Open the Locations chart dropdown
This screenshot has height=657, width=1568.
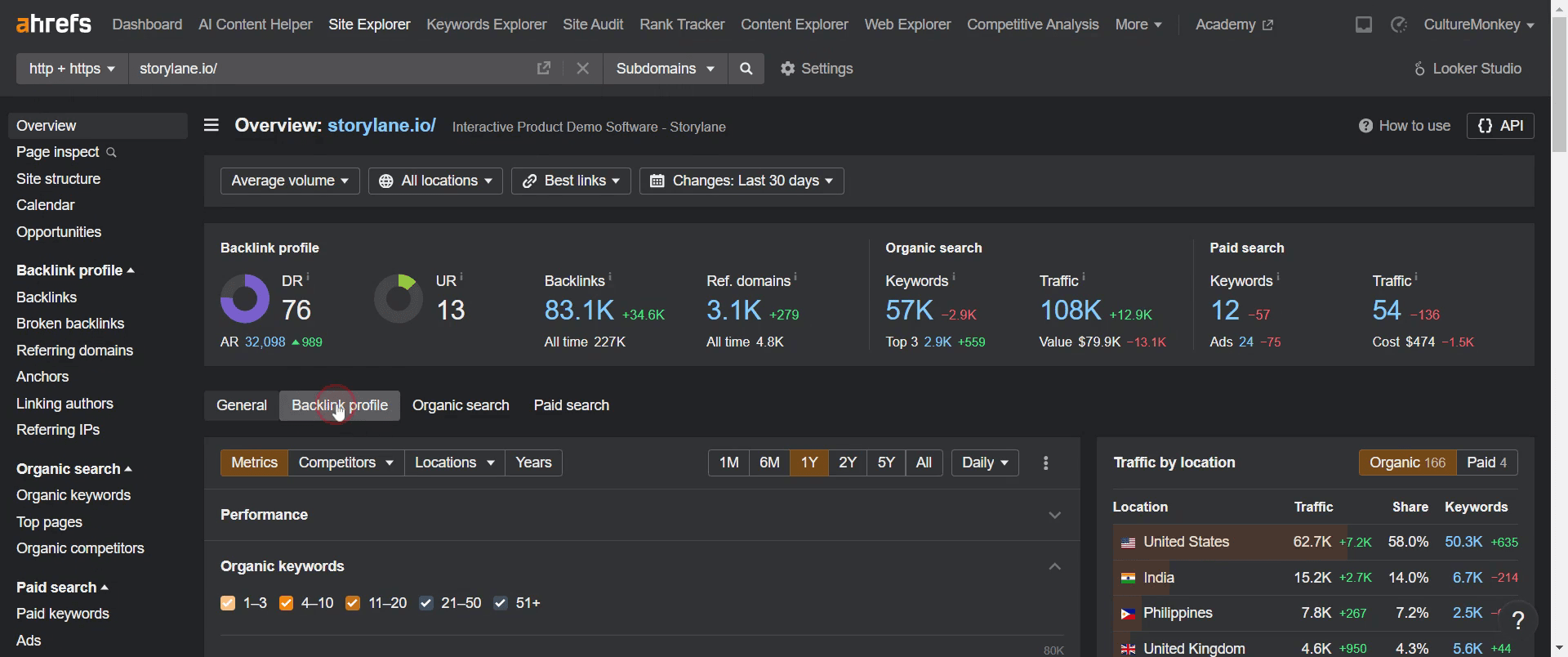(x=455, y=463)
